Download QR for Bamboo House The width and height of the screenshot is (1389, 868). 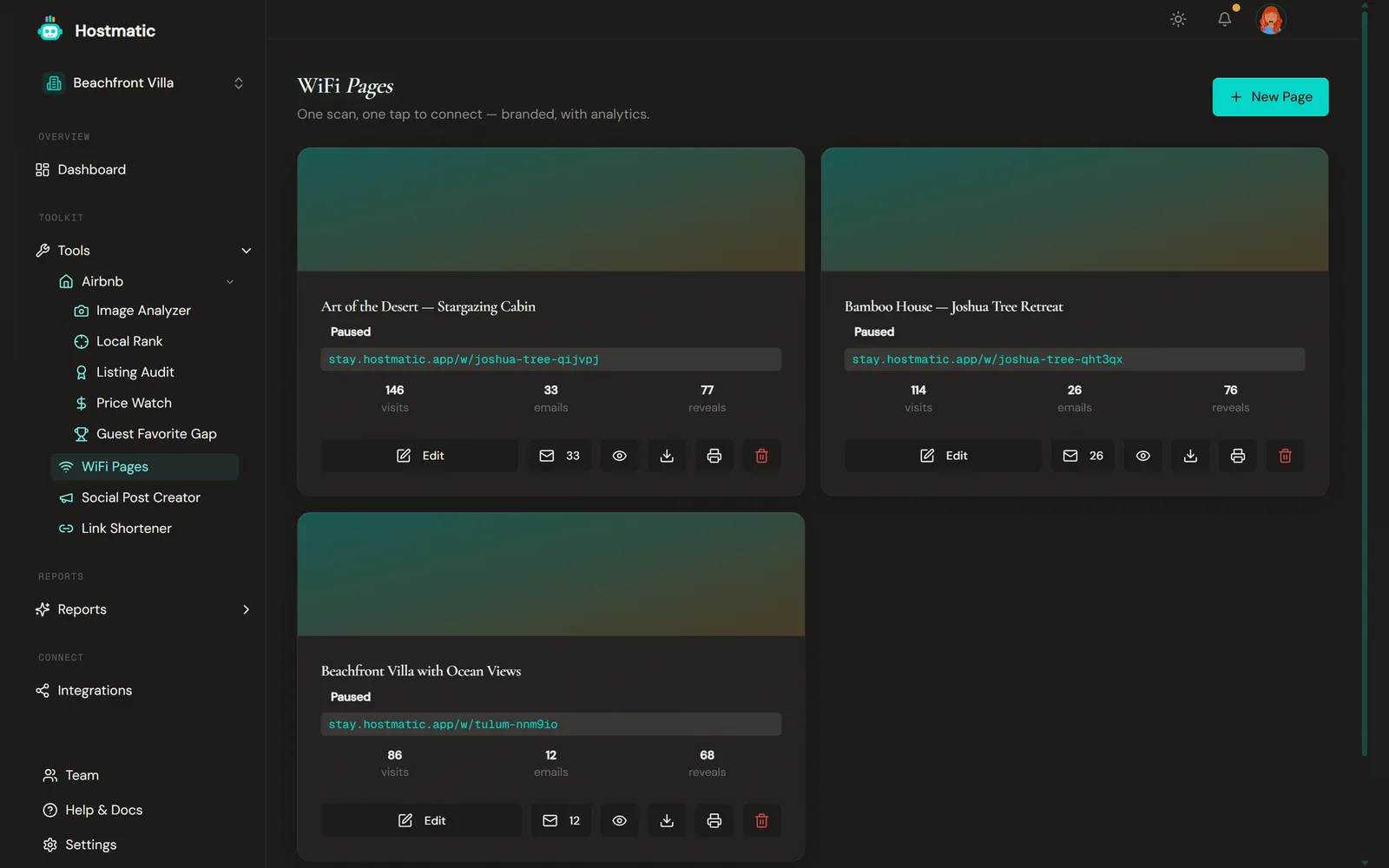pyautogui.click(x=1190, y=456)
